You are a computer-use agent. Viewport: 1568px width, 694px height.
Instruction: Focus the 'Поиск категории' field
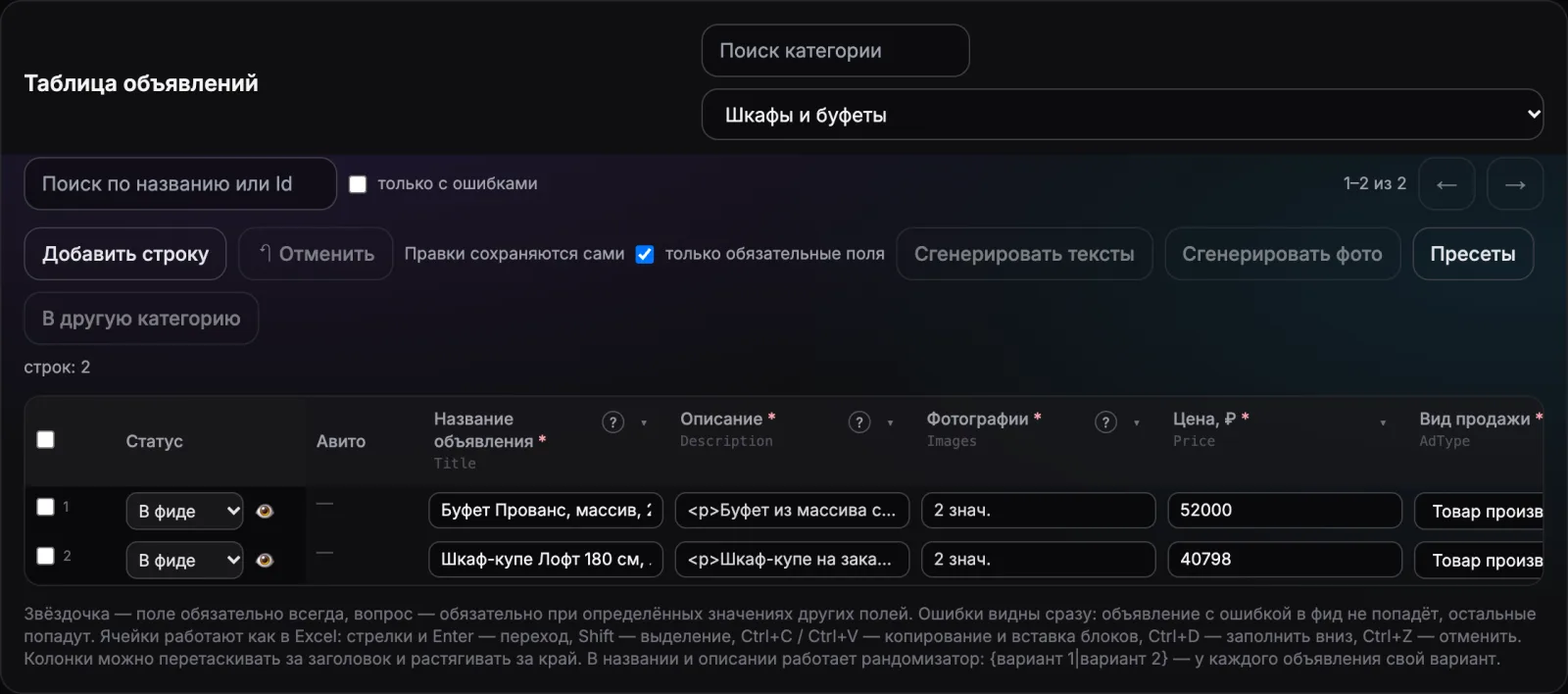pos(835,51)
